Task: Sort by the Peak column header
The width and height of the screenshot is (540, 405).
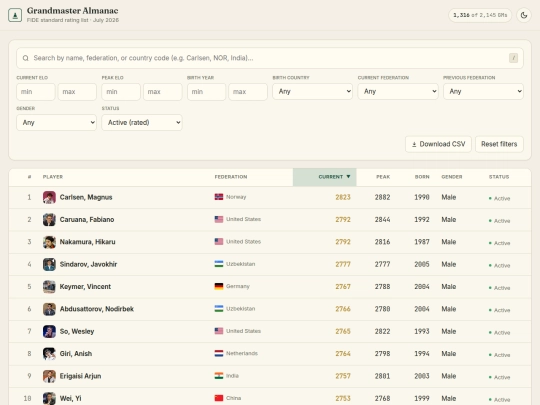Action: click(x=383, y=177)
